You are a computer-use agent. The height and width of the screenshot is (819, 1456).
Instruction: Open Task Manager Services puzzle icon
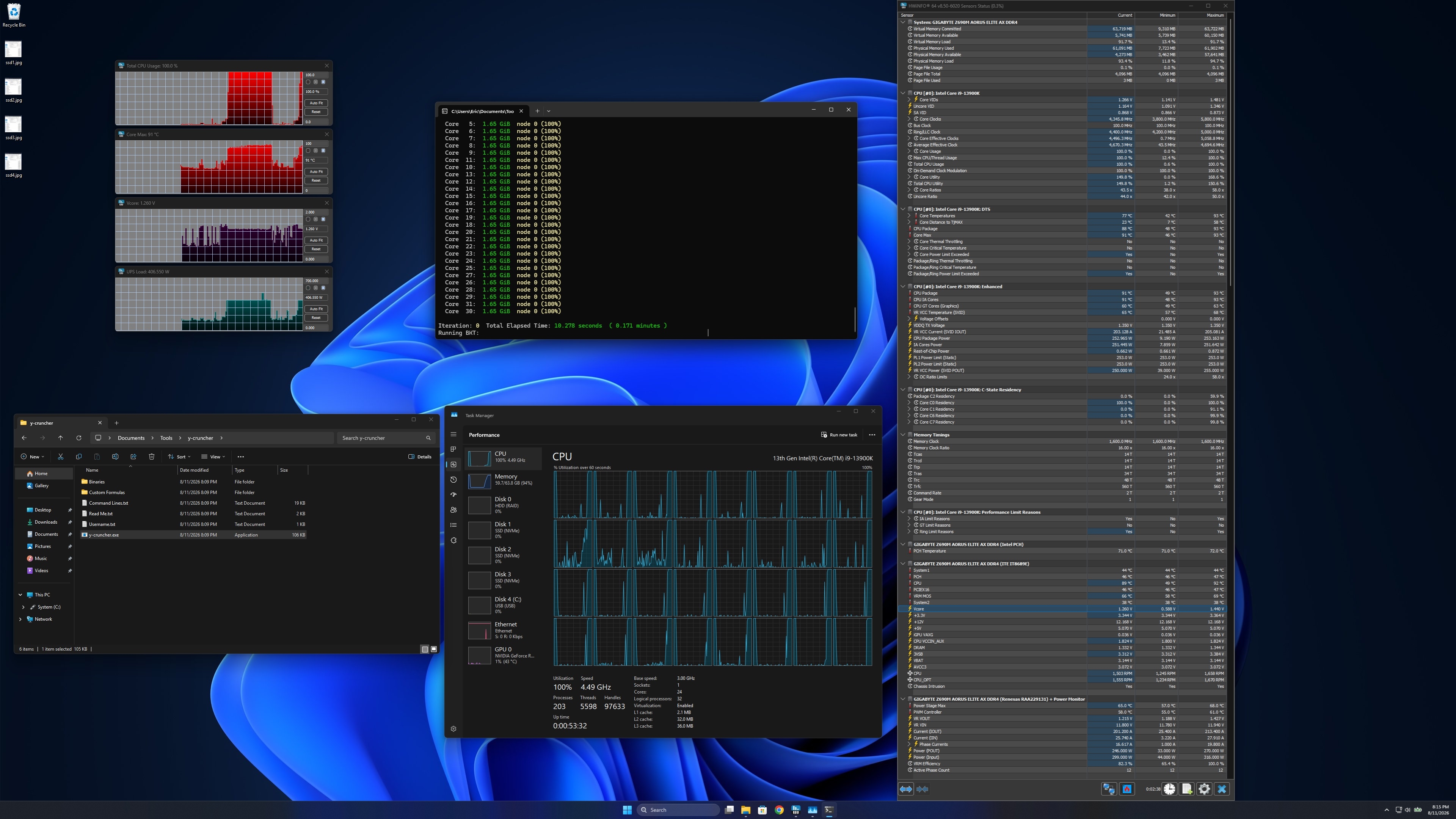tap(453, 540)
